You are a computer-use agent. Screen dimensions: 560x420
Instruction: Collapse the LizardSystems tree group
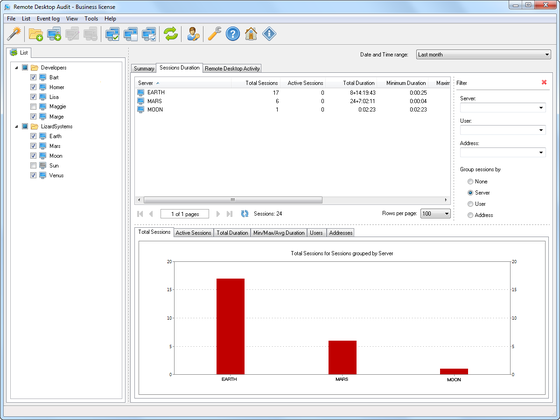coord(16,126)
